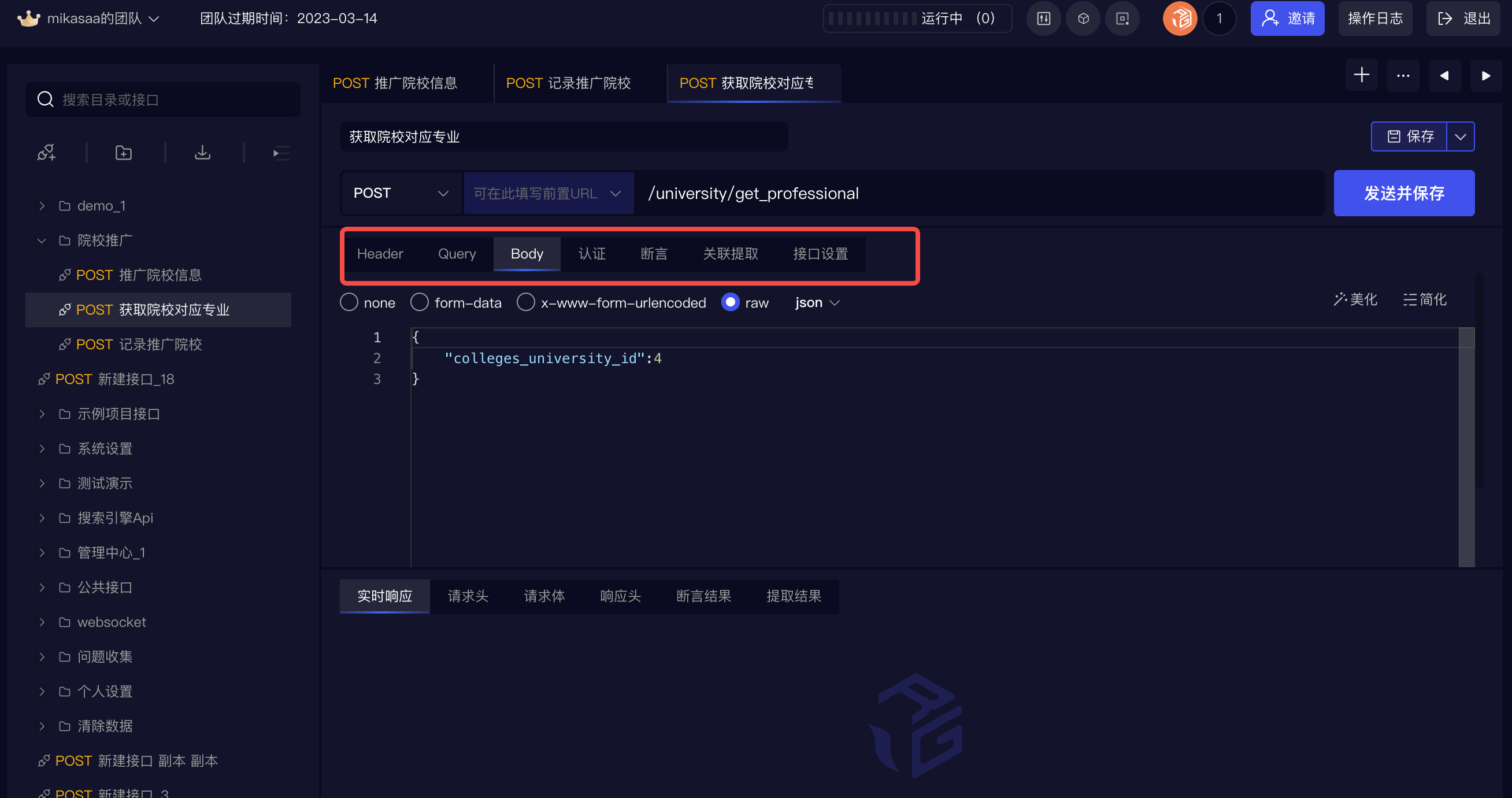
Task: Open the 操作日志 operation log
Action: point(1374,19)
